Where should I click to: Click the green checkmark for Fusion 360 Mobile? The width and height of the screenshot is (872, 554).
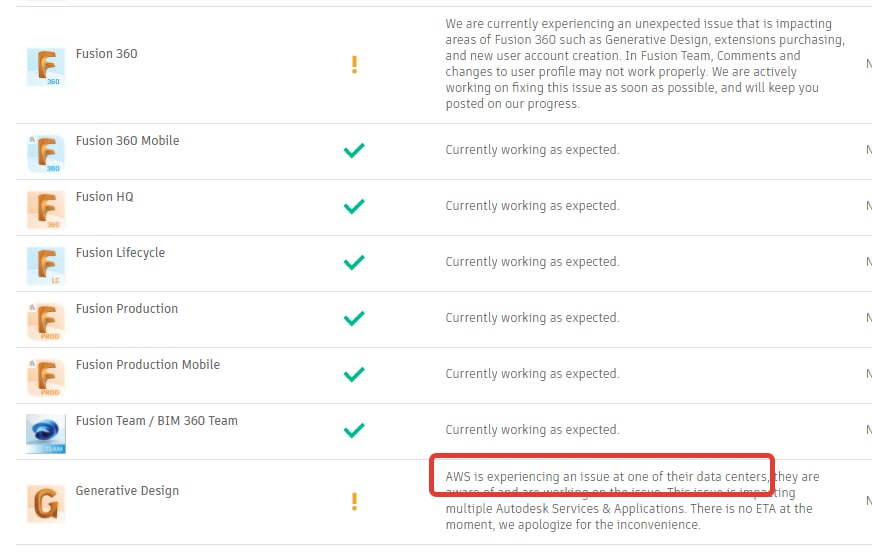click(x=354, y=150)
